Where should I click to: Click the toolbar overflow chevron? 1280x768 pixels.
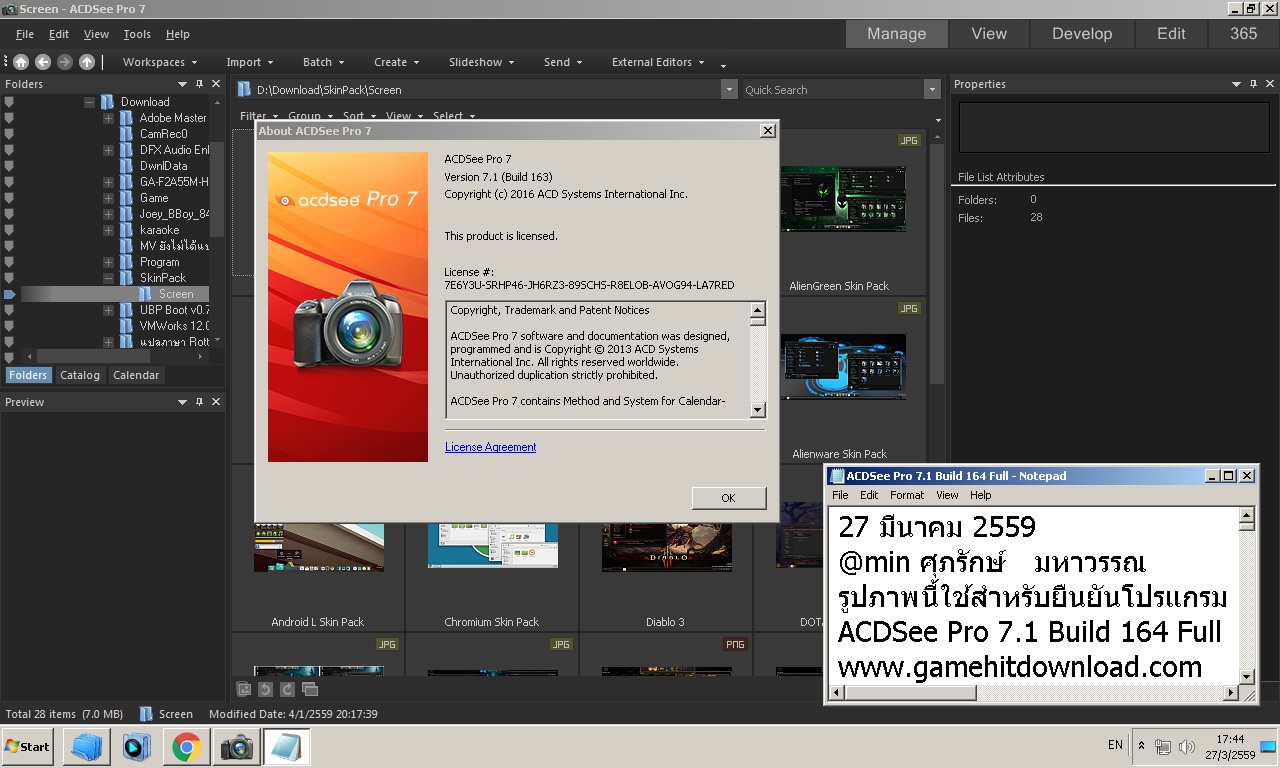click(723, 65)
